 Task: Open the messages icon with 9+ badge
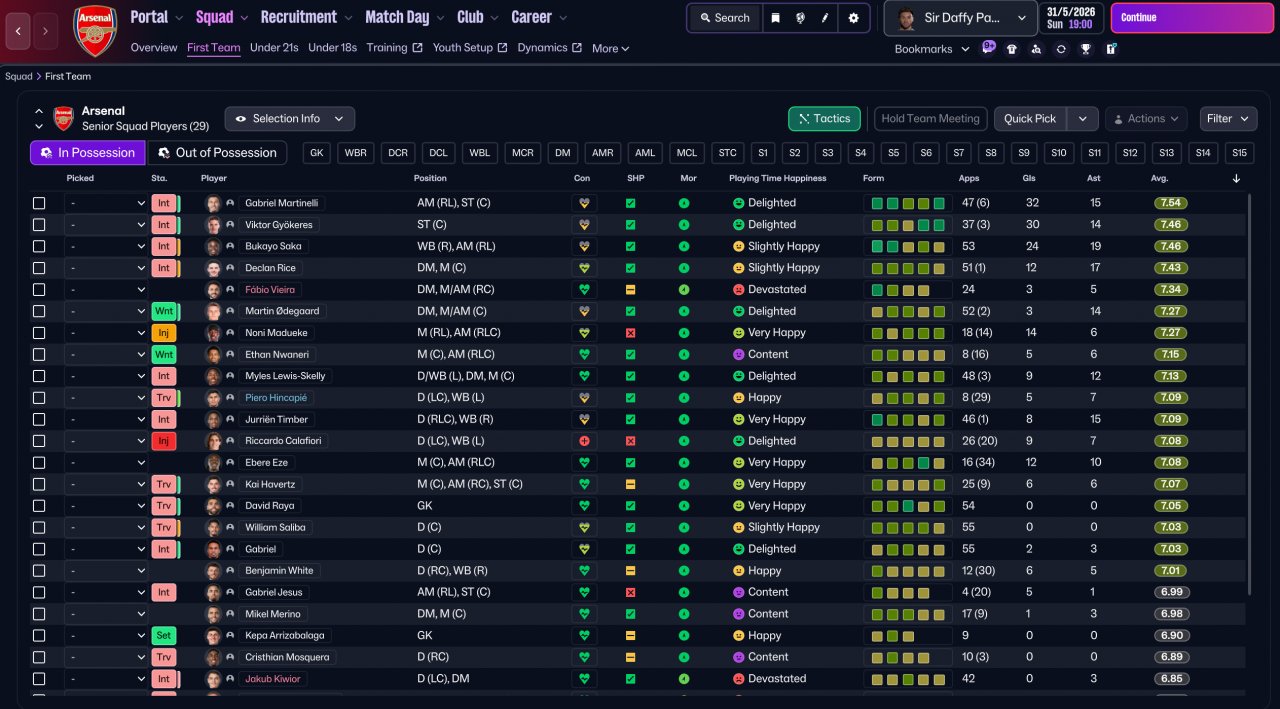(988, 48)
